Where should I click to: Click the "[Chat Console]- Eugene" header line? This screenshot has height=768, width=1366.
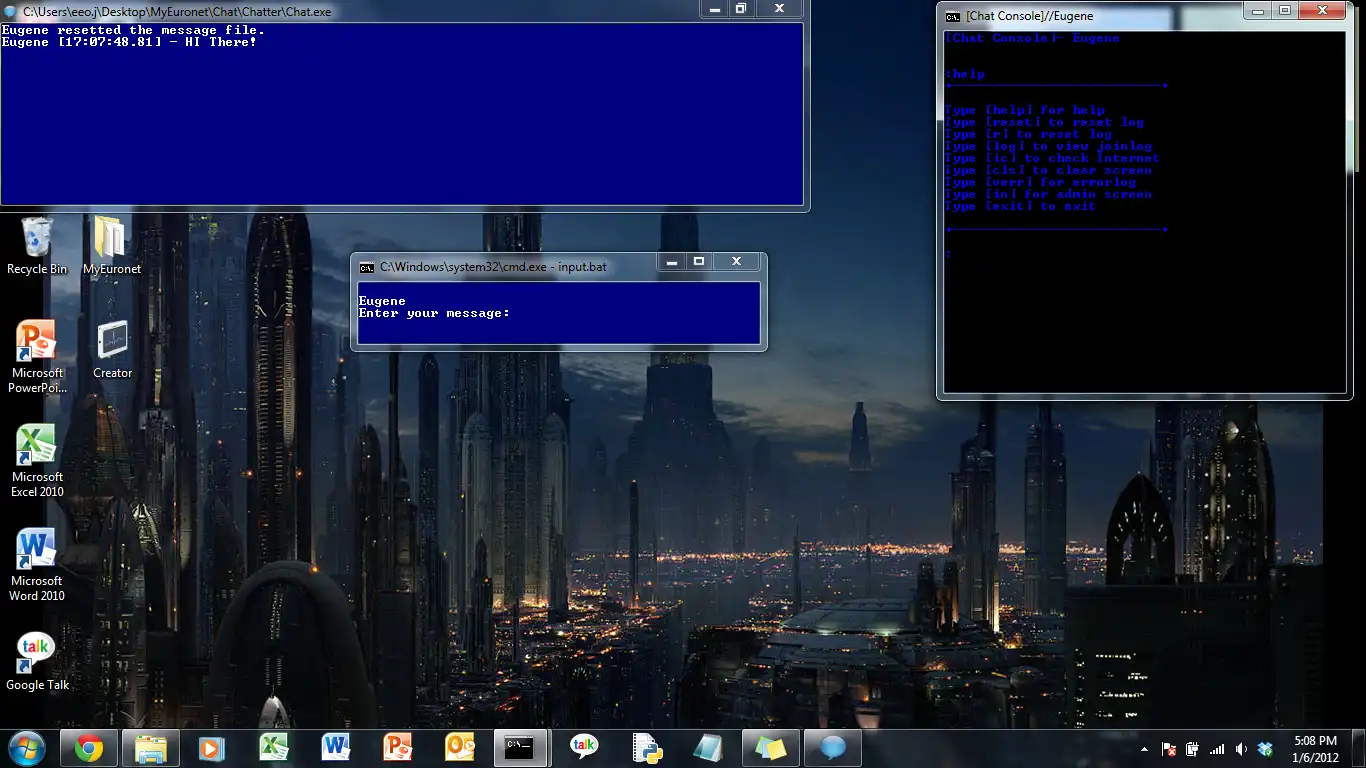coord(1032,38)
